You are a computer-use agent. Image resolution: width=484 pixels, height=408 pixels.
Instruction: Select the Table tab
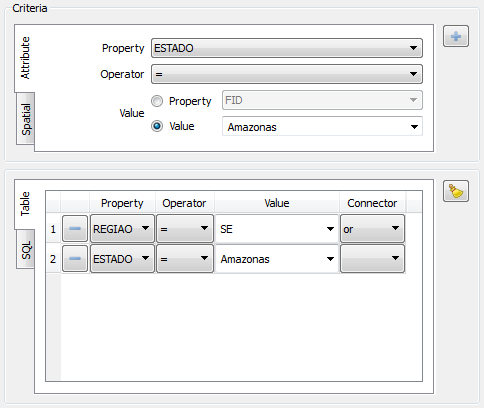pyautogui.click(x=25, y=204)
